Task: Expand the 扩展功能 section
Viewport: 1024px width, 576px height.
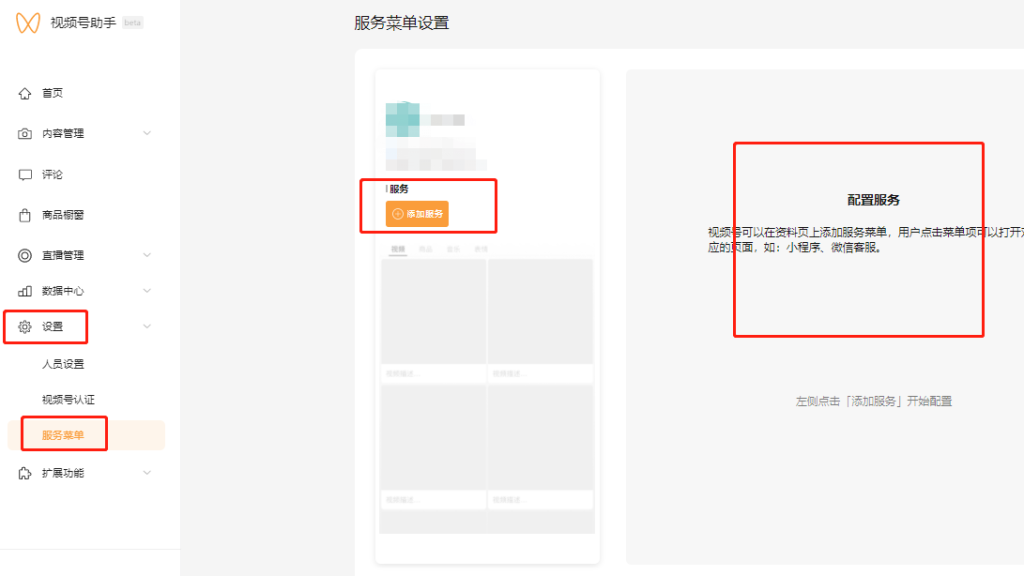Action: [x=147, y=473]
